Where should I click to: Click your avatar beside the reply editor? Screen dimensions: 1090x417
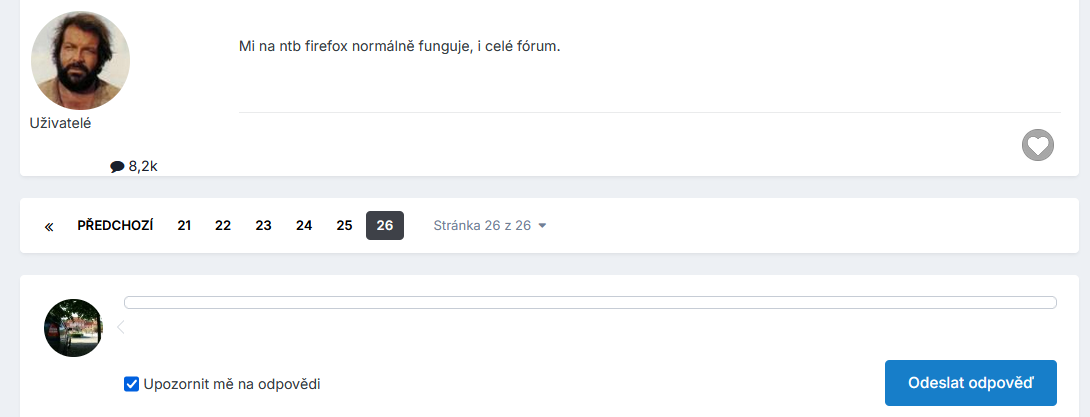point(73,328)
